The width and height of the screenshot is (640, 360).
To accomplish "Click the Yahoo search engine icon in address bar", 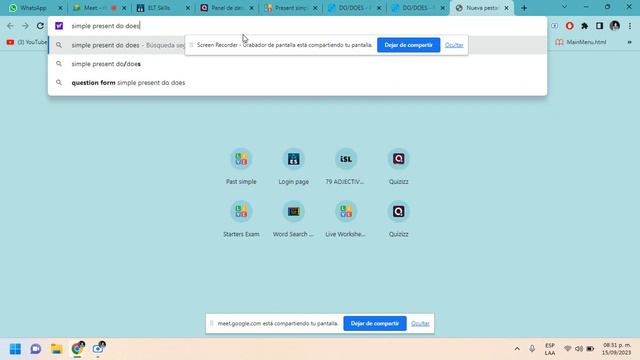I will coord(59,26).
